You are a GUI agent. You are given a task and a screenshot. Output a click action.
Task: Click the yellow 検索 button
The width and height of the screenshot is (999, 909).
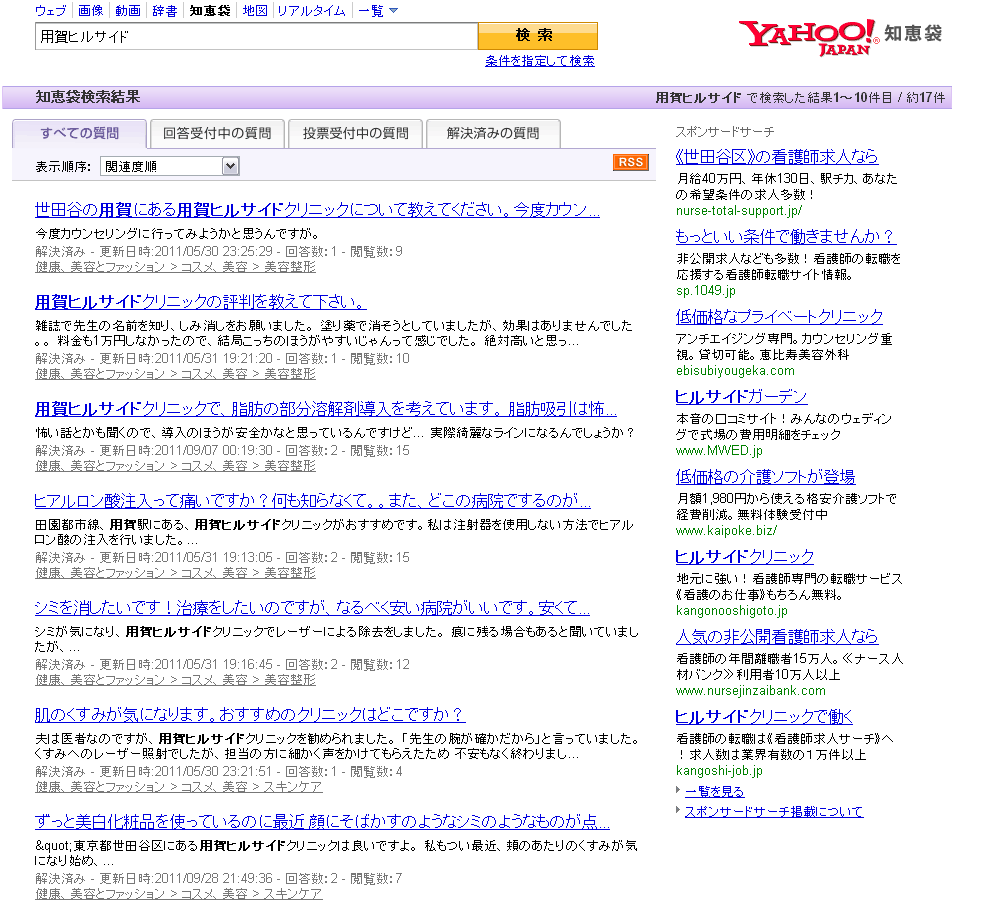click(538, 36)
